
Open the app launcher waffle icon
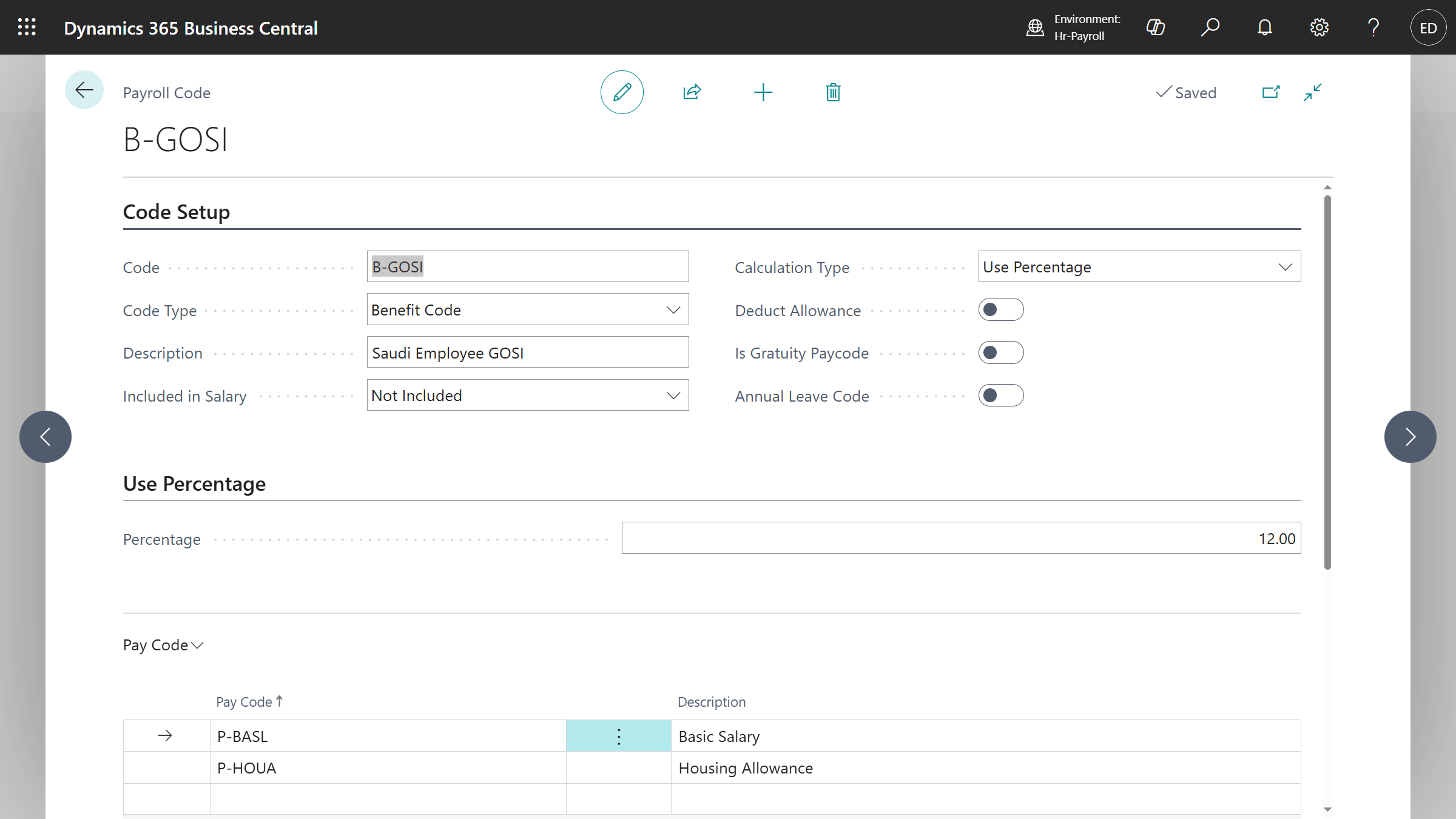tap(27, 27)
